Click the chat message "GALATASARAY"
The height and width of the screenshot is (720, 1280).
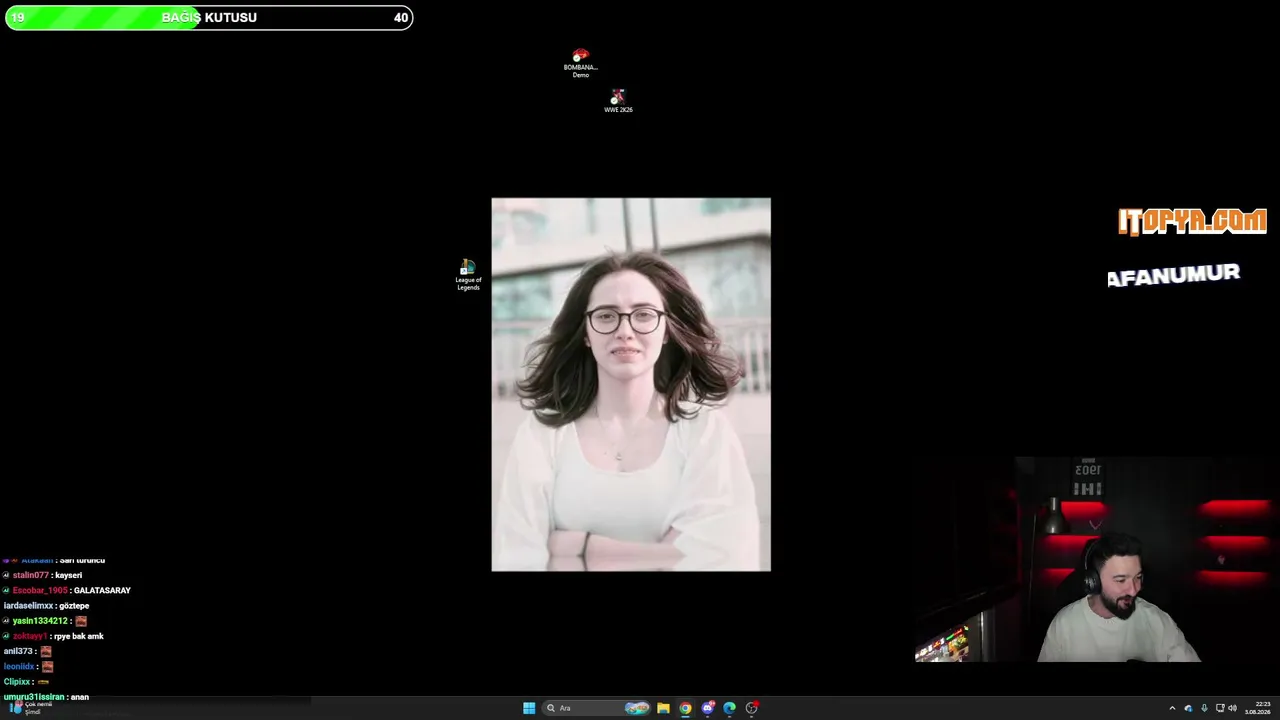click(102, 590)
